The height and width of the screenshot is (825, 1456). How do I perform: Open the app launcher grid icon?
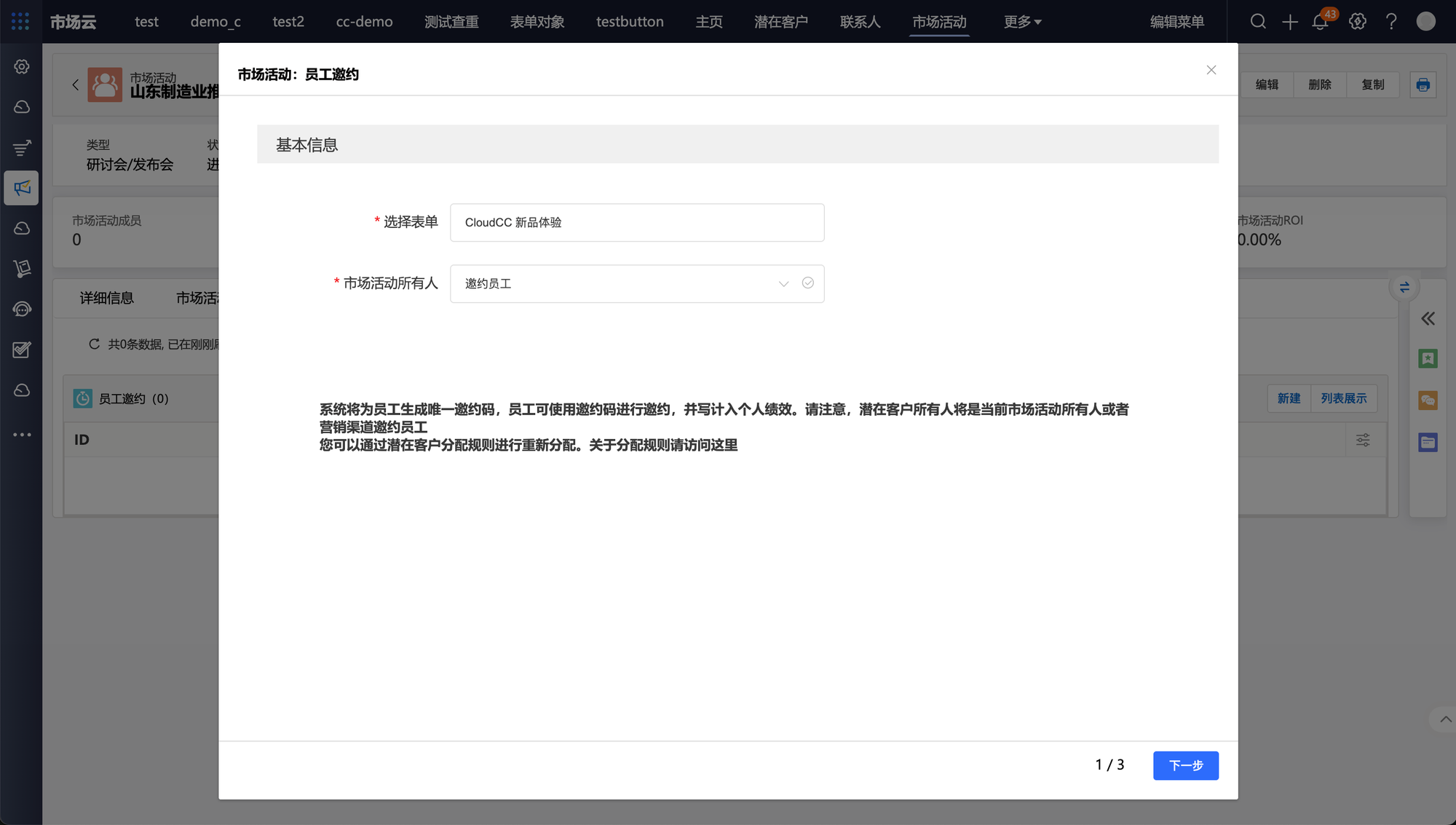click(x=20, y=21)
